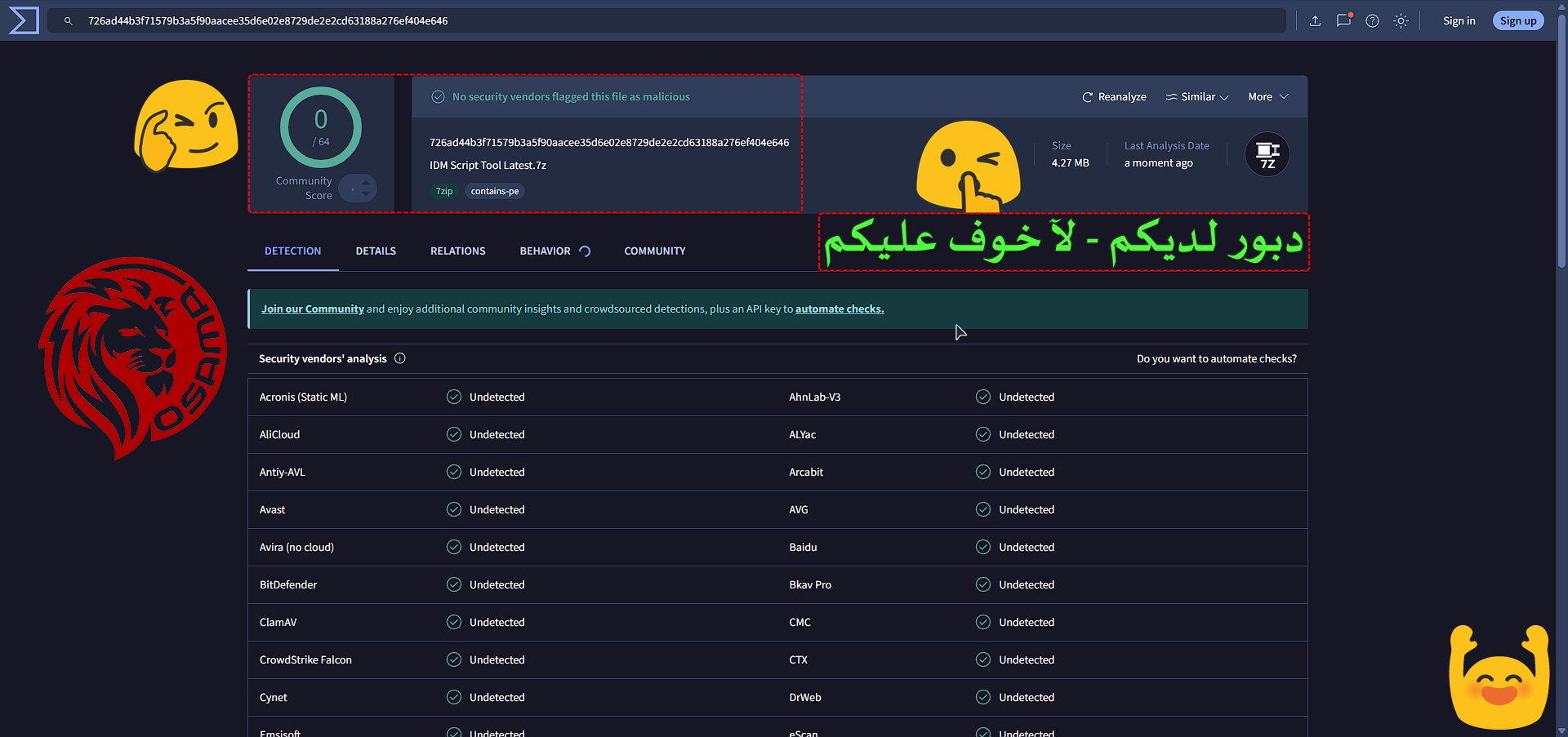Screen dimensions: 1568x737
Task: Open the More dropdown menu
Action: point(1267,97)
